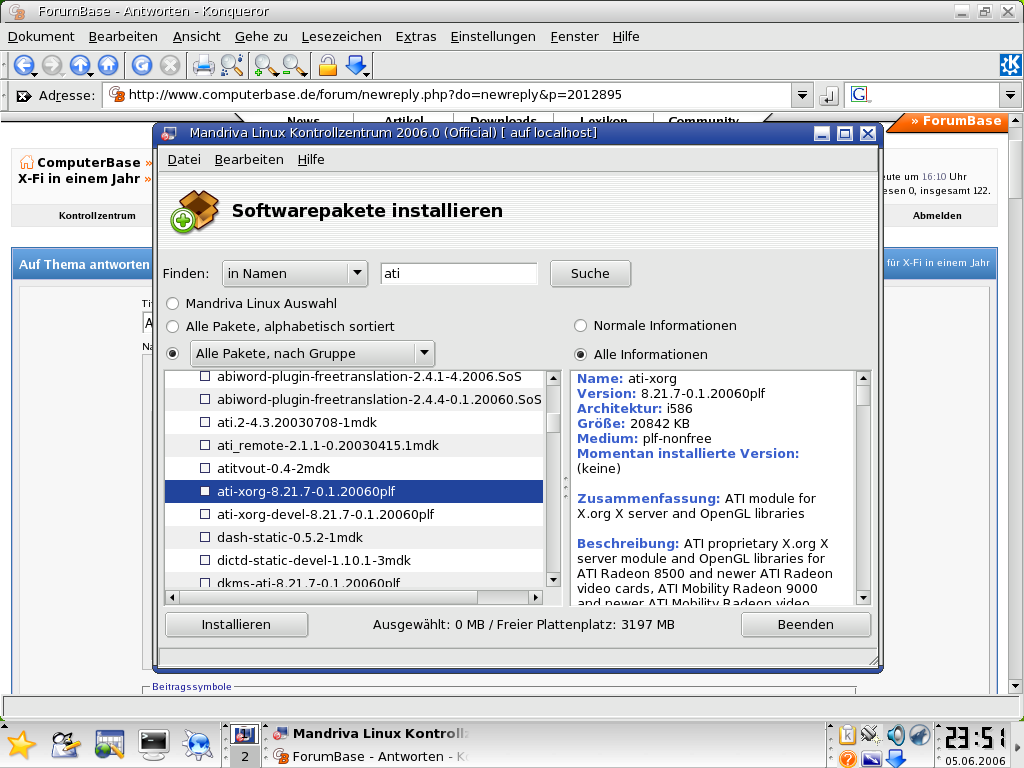Select the ati.2-4.3.20030708-1mdk row

coord(354,423)
